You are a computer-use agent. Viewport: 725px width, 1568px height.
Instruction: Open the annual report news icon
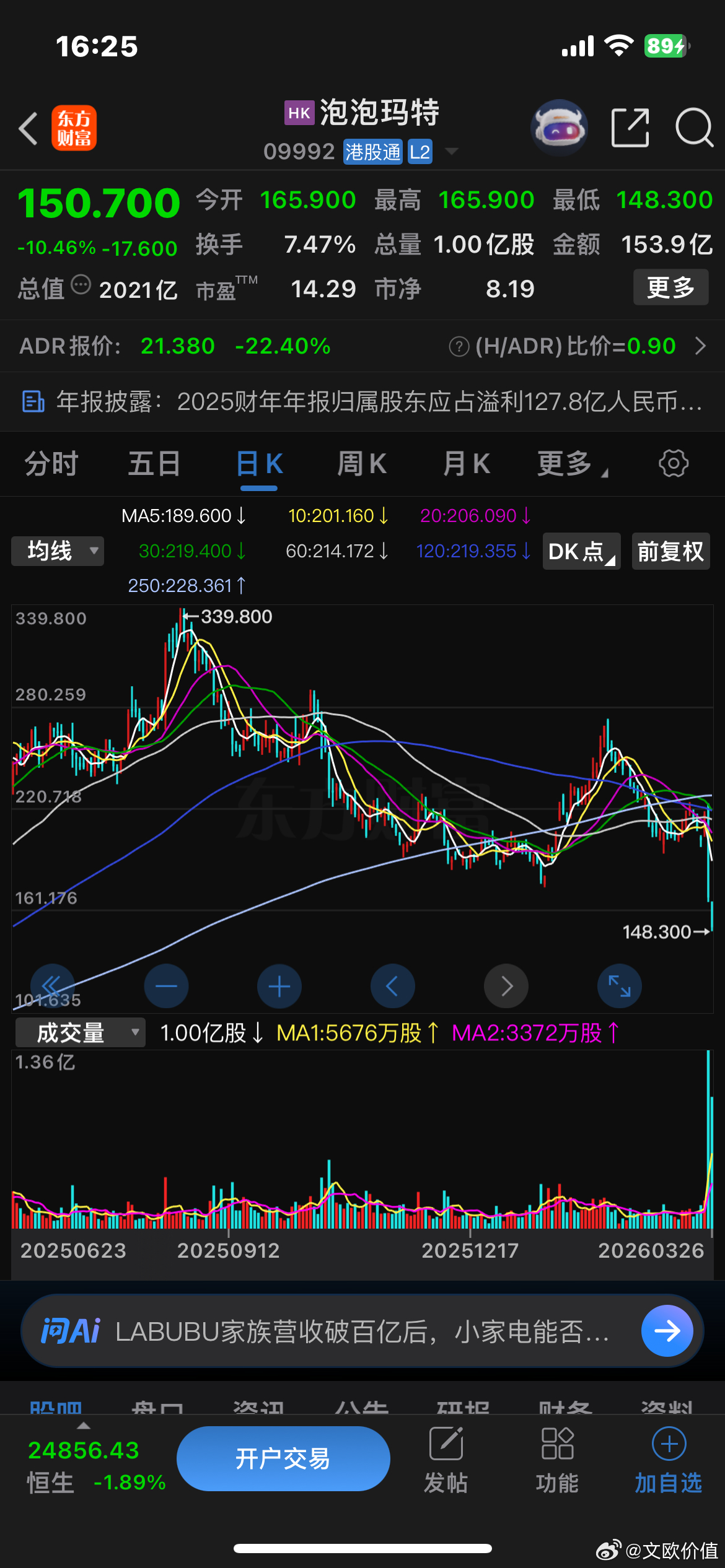(33, 401)
